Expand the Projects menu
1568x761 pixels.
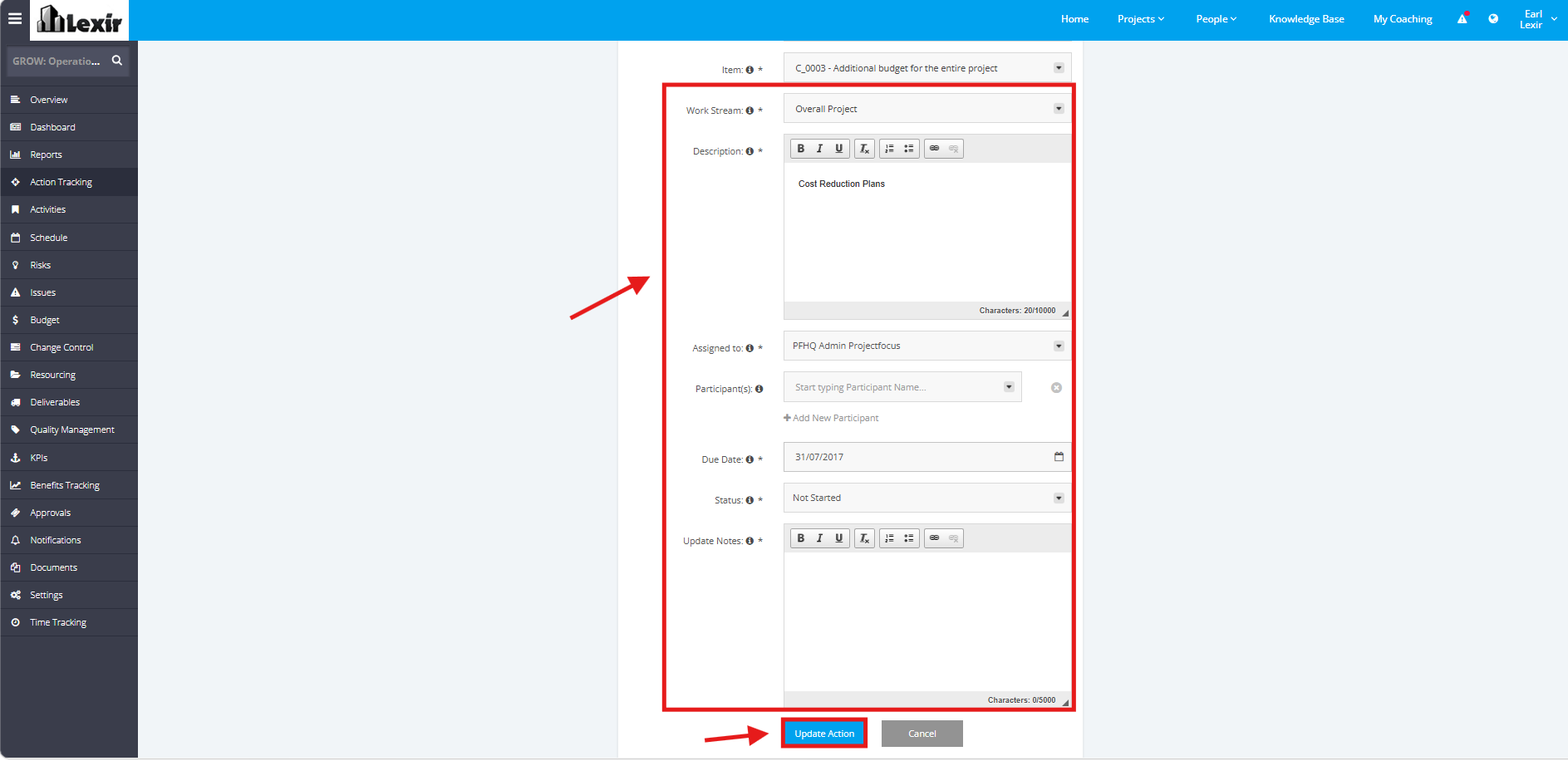(1141, 19)
